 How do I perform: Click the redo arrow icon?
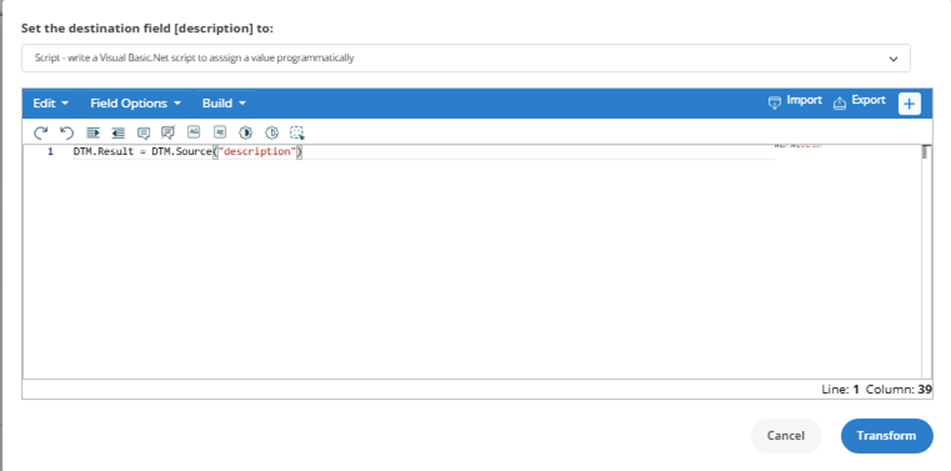coord(41,133)
